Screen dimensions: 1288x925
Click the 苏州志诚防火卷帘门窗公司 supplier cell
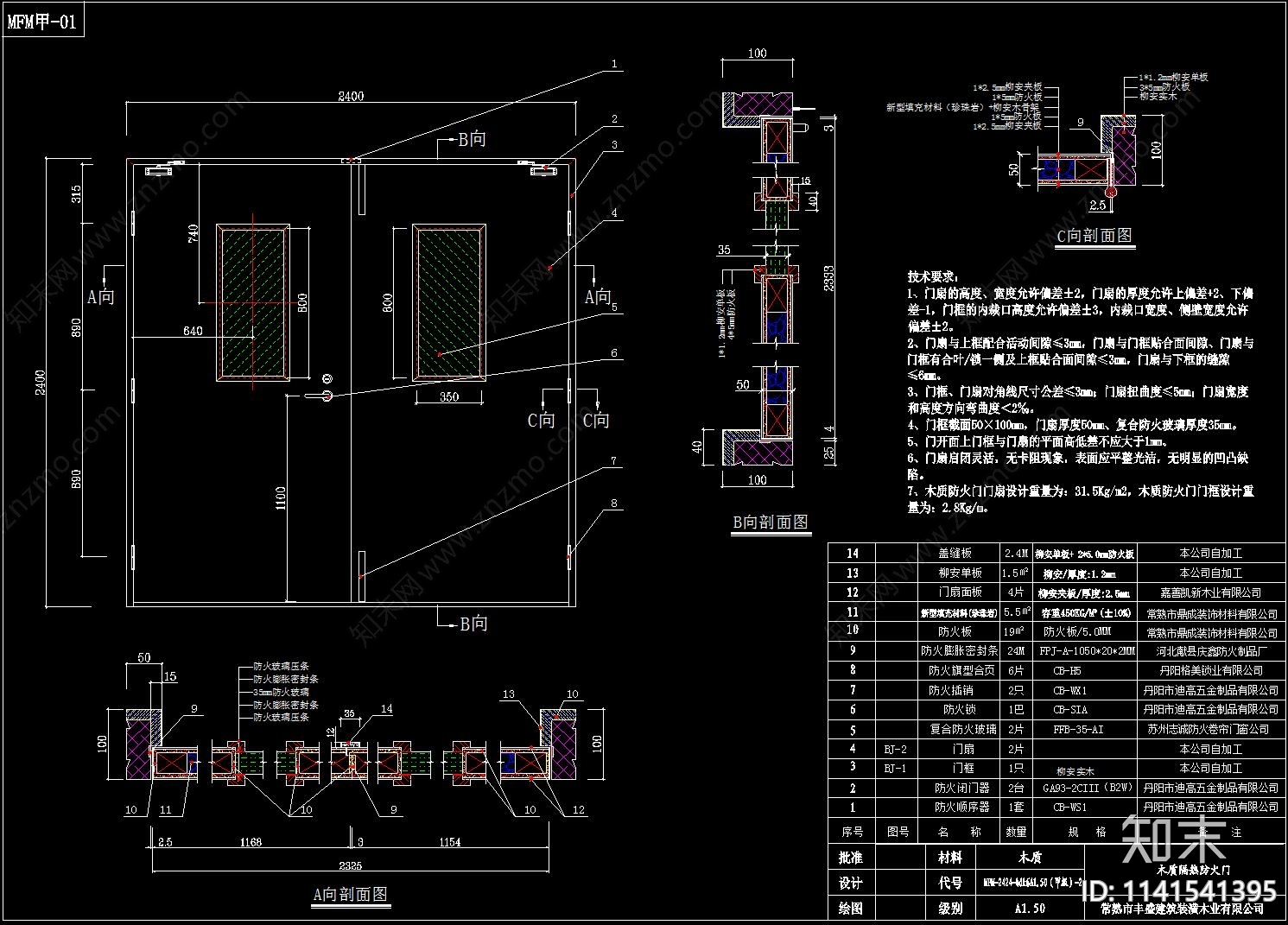(x=1209, y=729)
